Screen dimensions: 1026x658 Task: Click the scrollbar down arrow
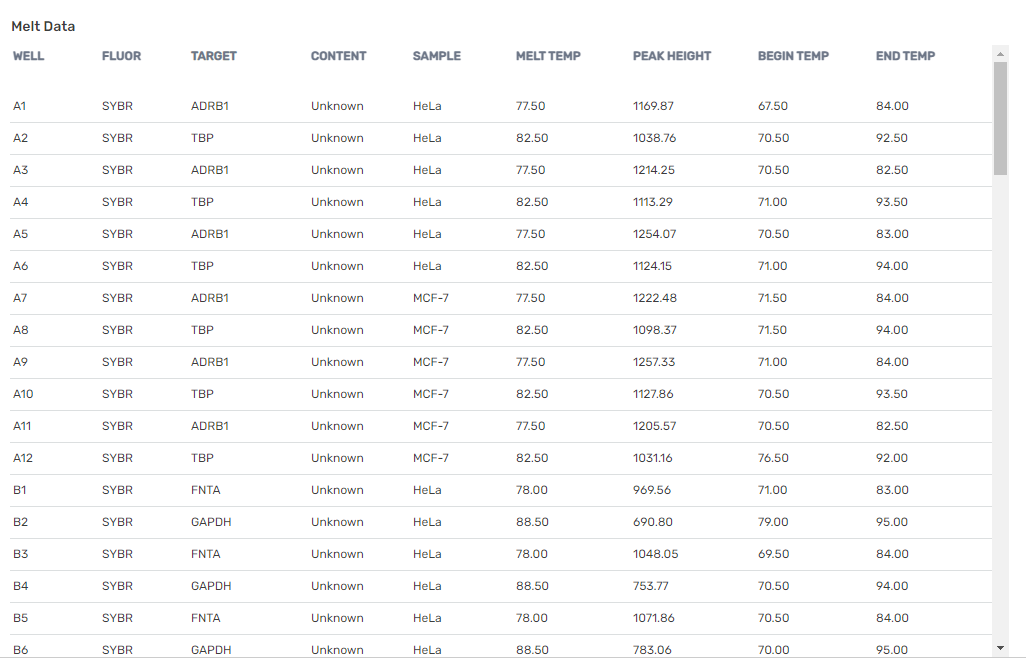(x=1000, y=649)
